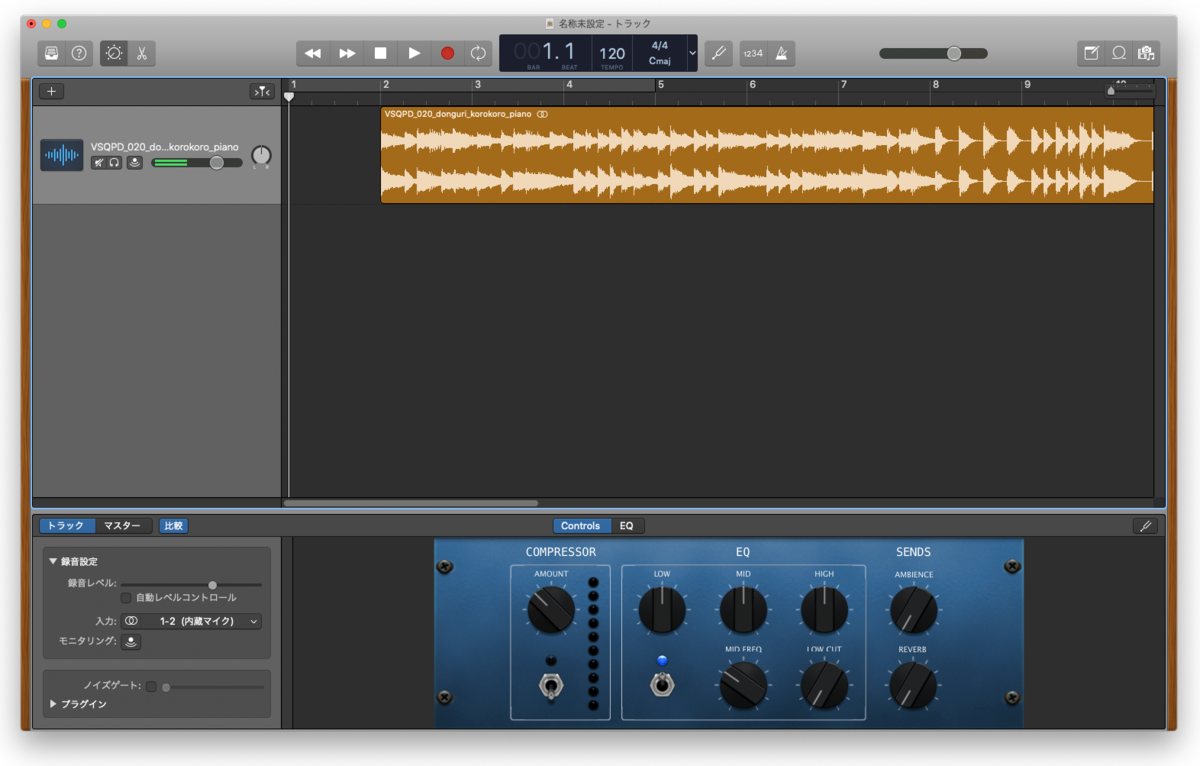Collapse the 録音設定 section
The image size is (1200, 766).
(54, 561)
